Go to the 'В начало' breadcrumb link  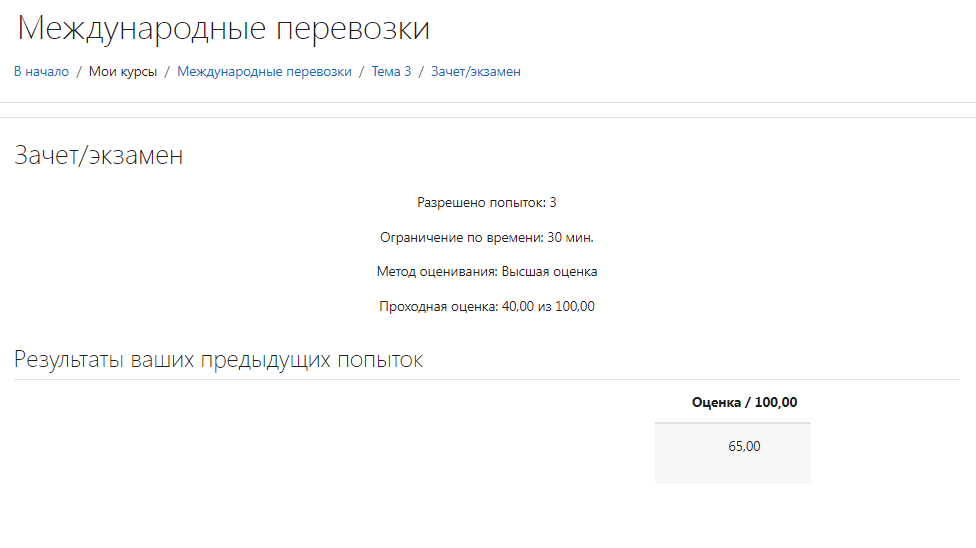tap(42, 72)
